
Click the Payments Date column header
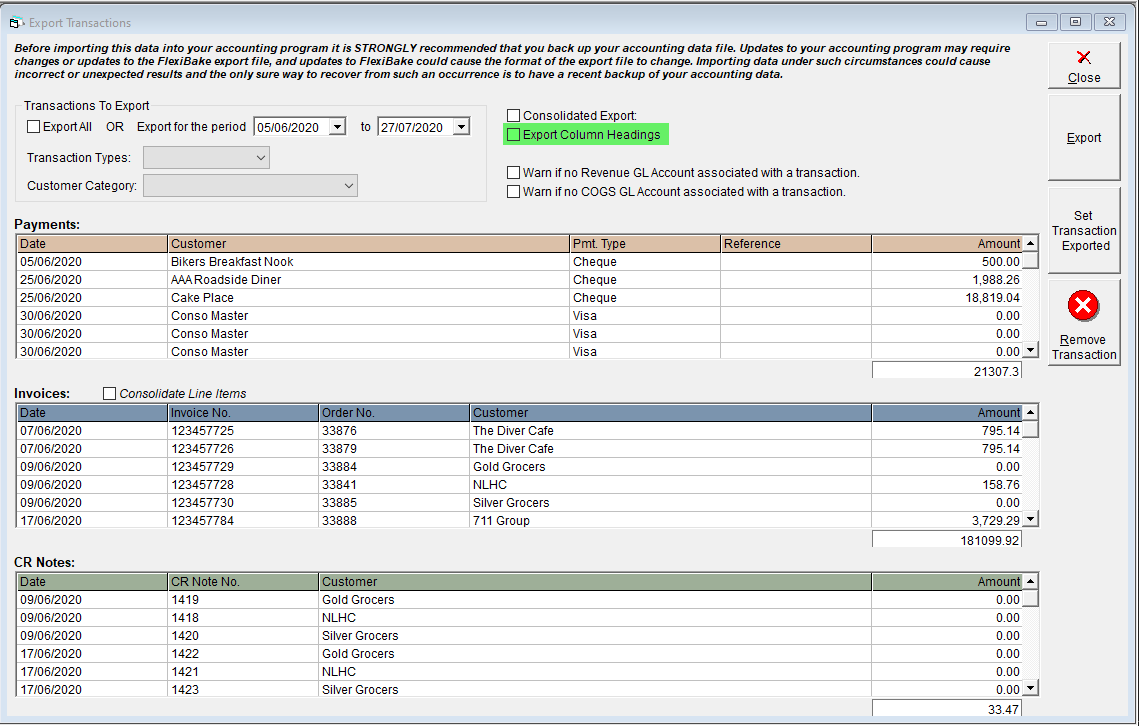tap(92, 243)
